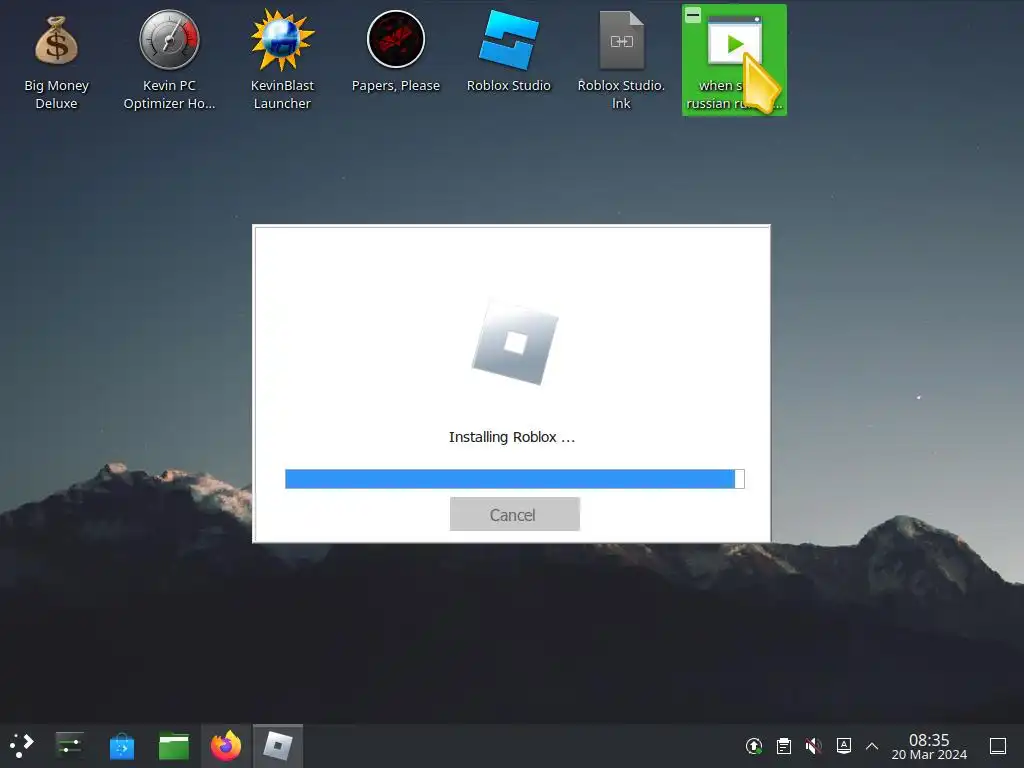Open the Dolphin file manager in taskbar
The image size is (1024, 768).
coord(174,745)
